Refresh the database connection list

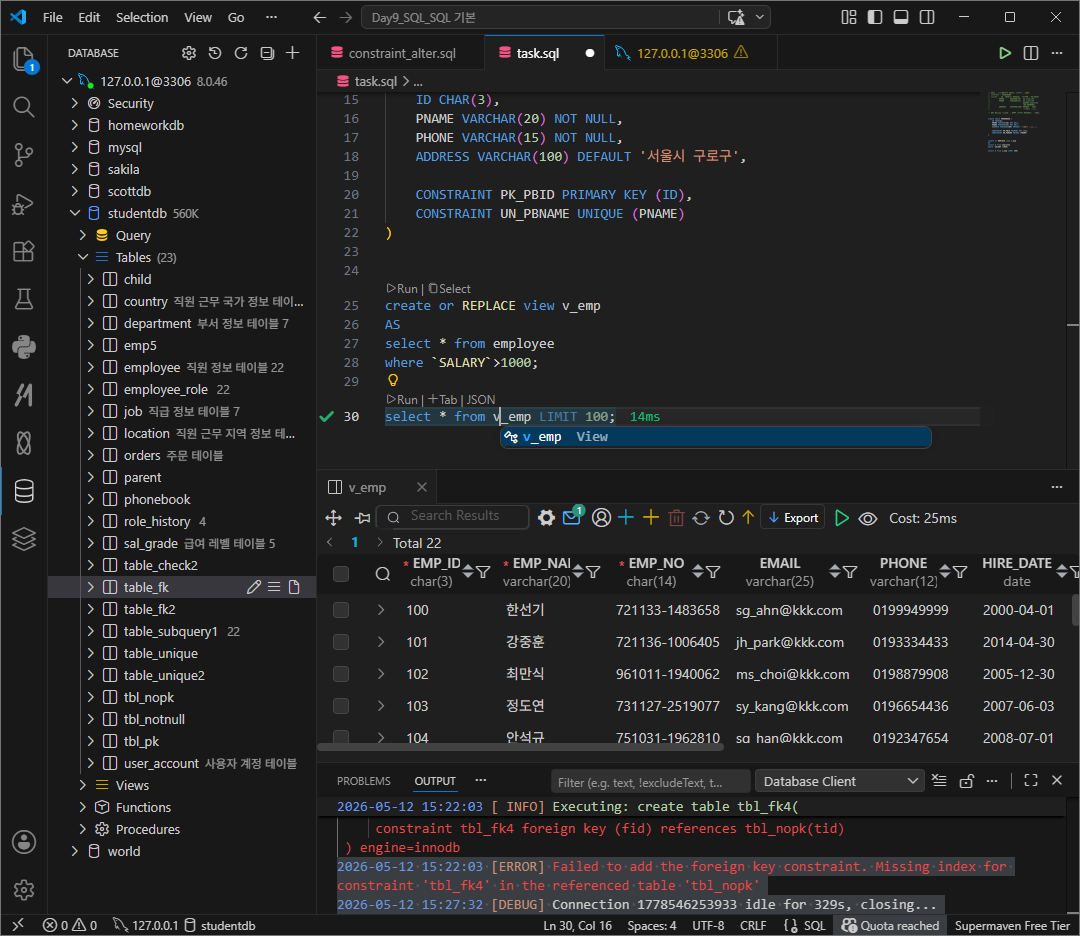click(x=241, y=53)
